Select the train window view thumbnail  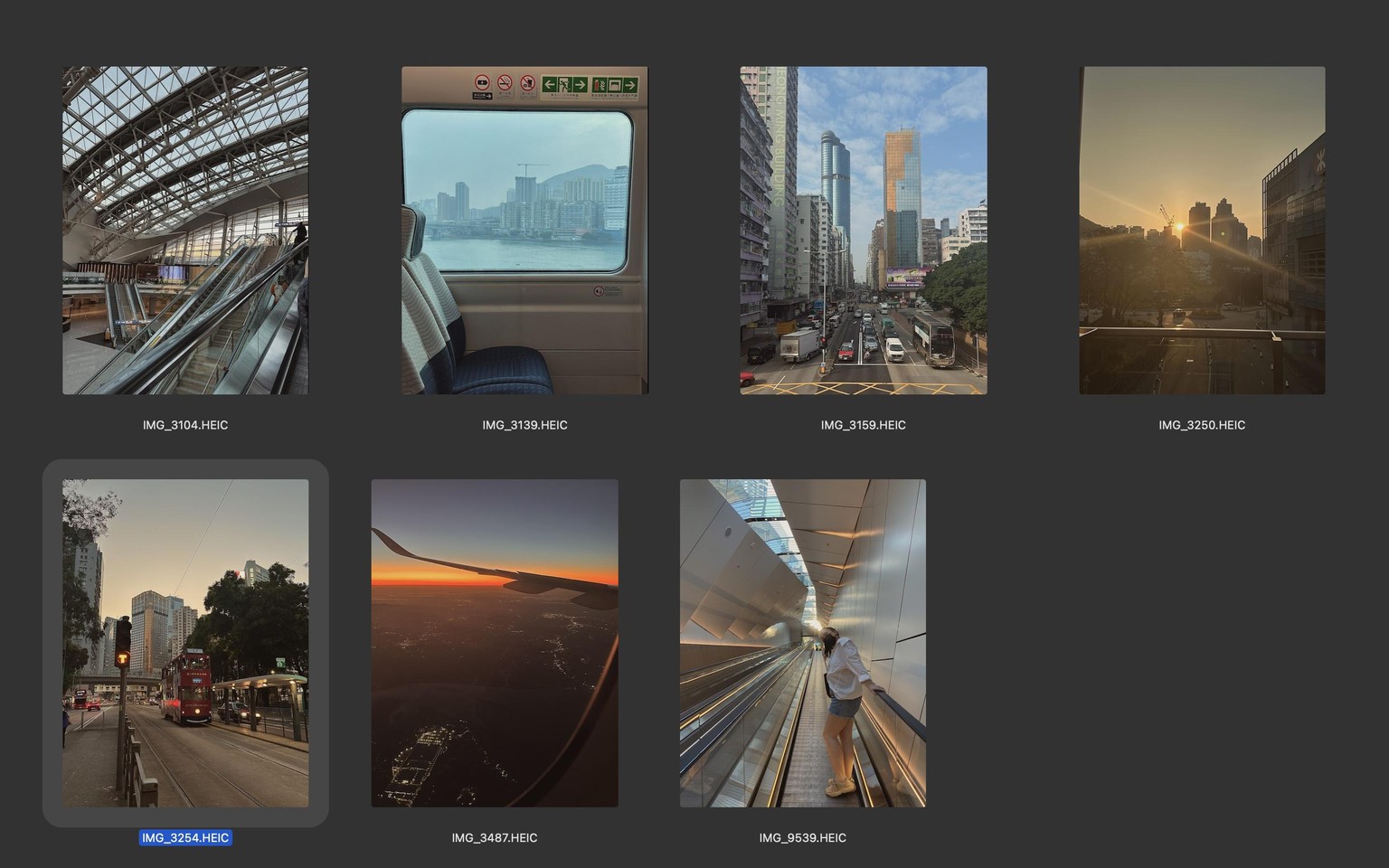coord(524,231)
